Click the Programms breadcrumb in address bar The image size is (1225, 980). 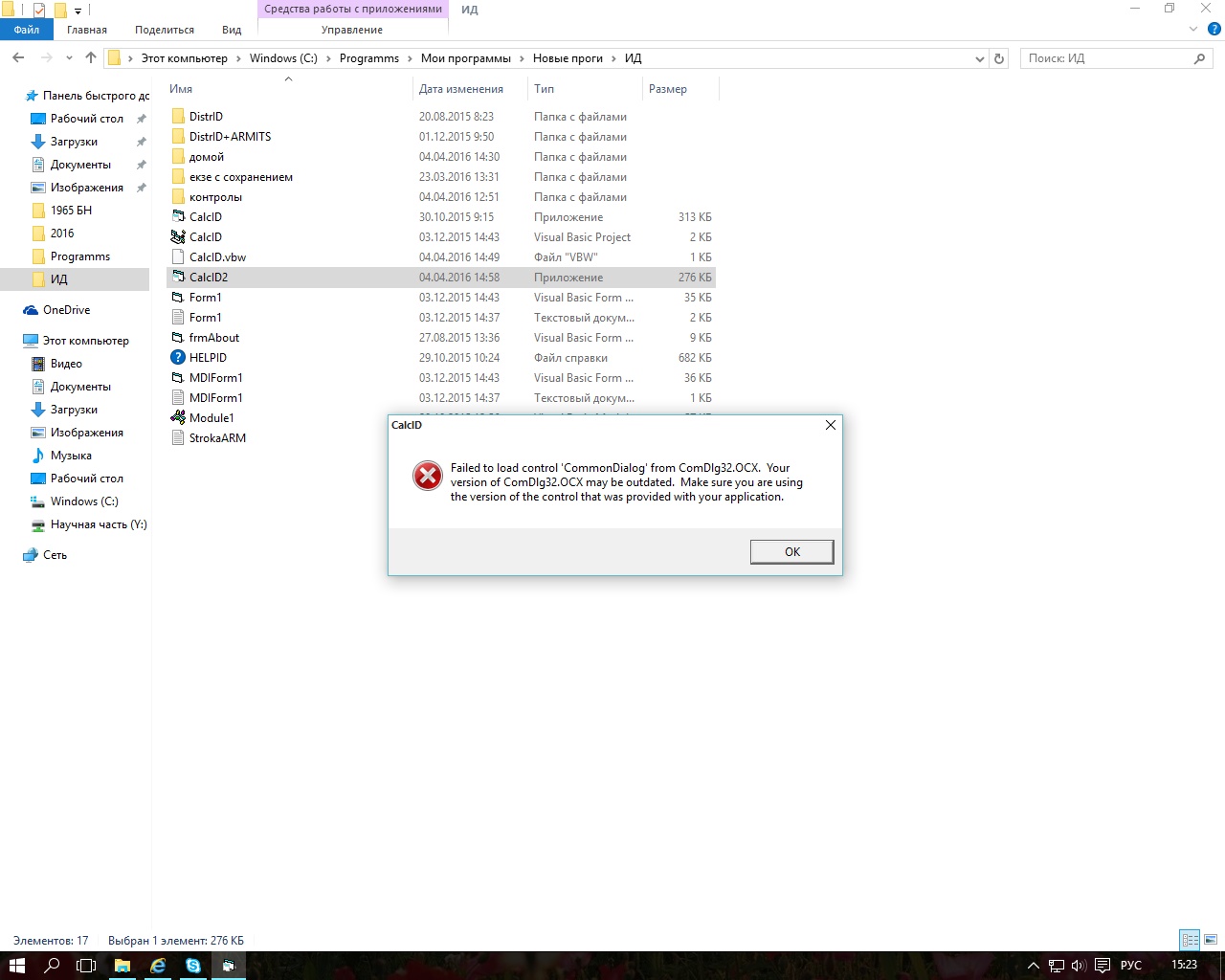tap(368, 58)
